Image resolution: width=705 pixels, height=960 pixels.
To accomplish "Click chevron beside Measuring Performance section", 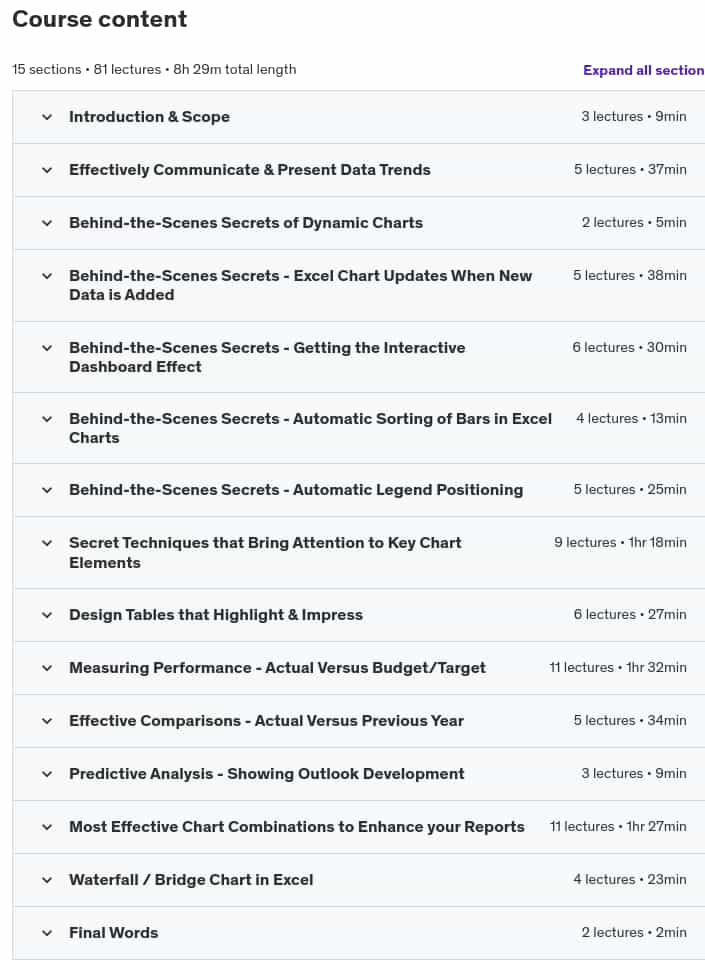I will [47, 668].
